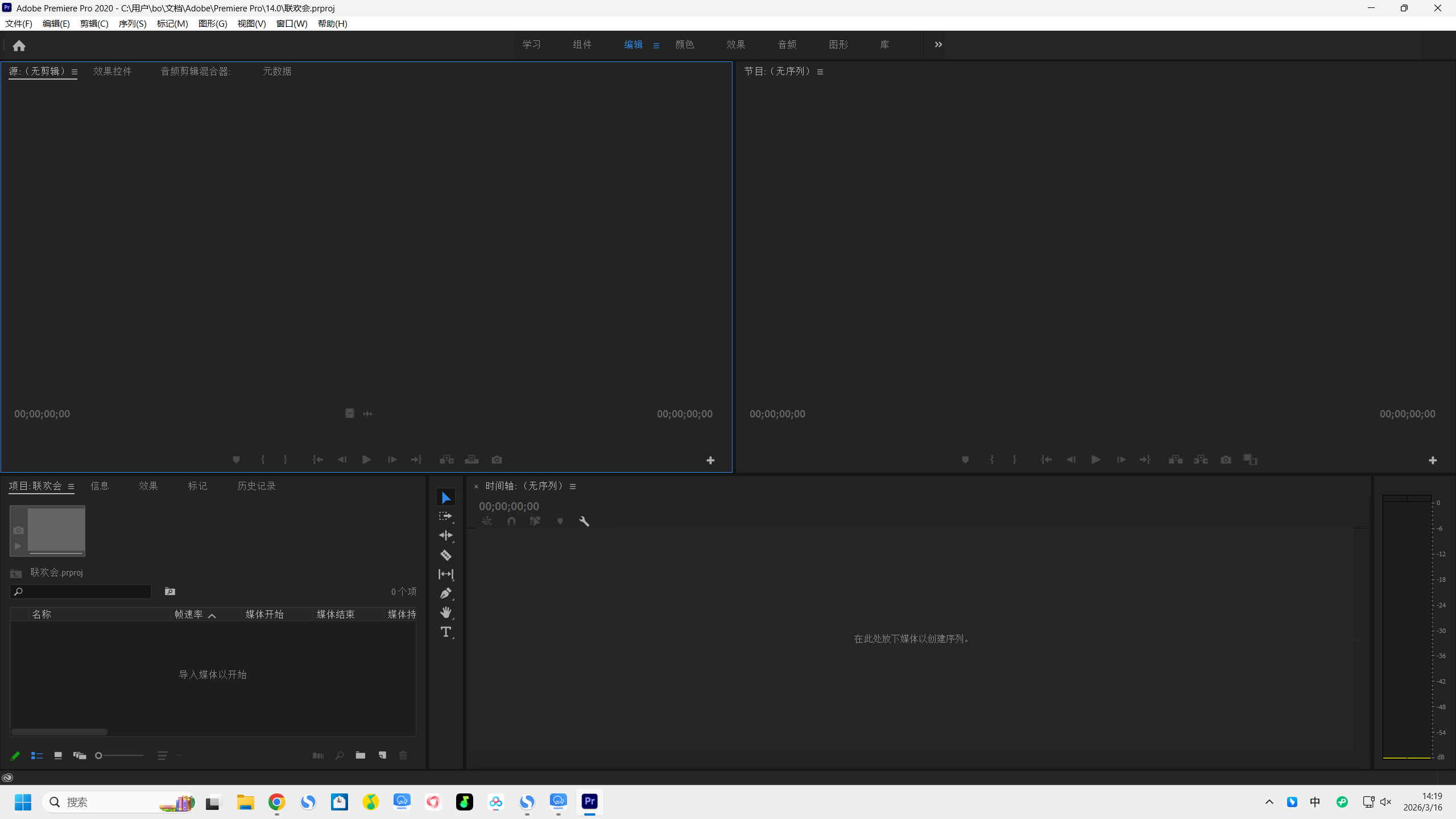Open the 序列(S) menu
The width and height of the screenshot is (1456, 819).
click(x=133, y=23)
